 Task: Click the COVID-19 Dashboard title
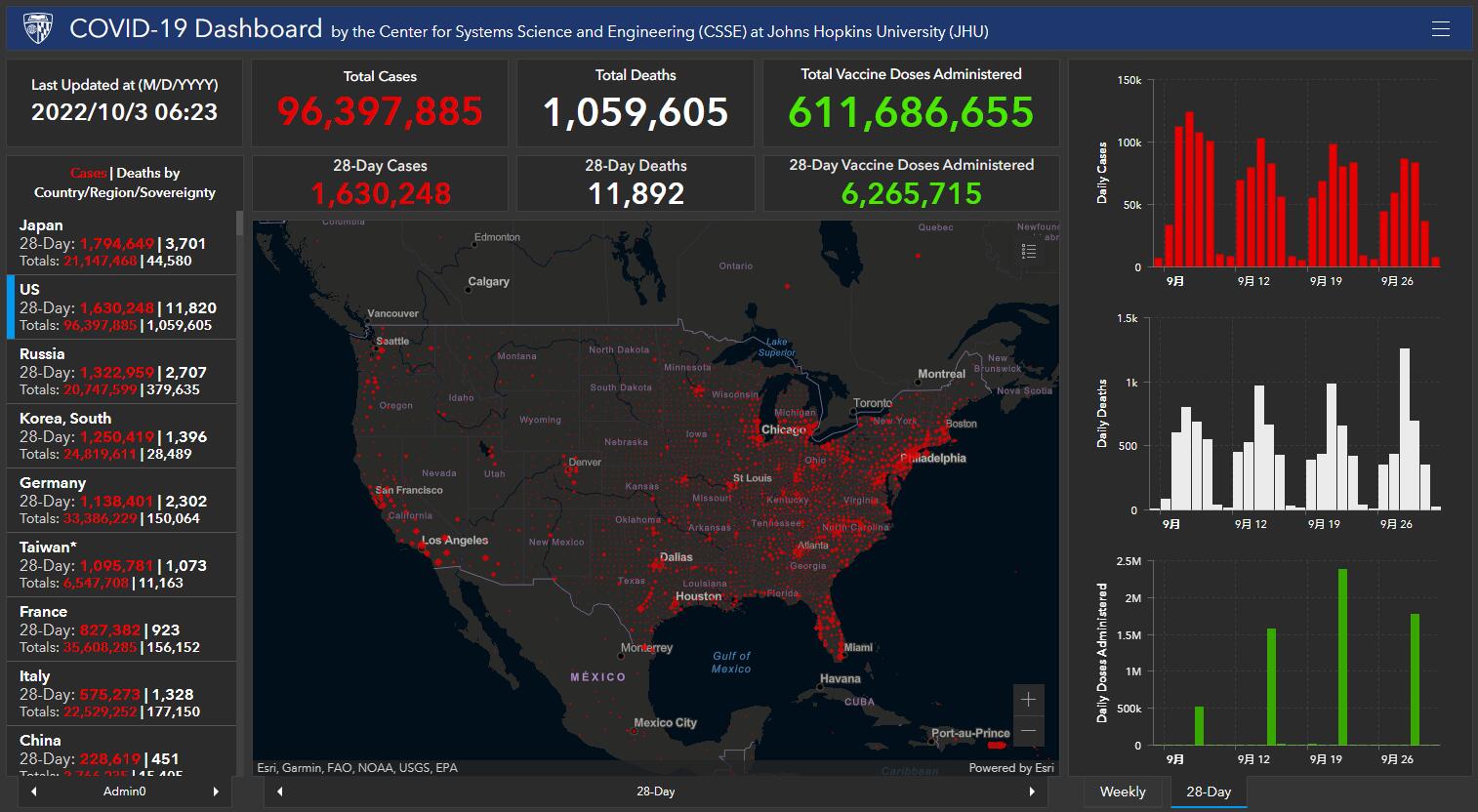(x=195, y=28)
